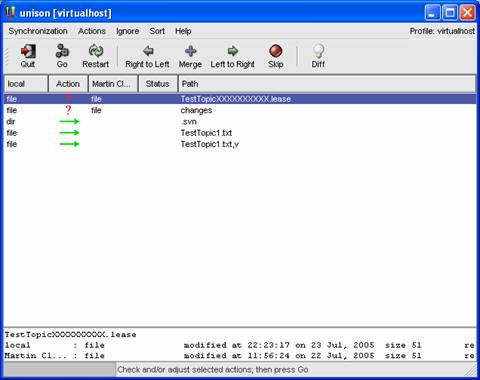Viewport: 480px width, 380px height.
Task: Open the Actions menu
Action: pyautogui.click(x=92, y=31)
